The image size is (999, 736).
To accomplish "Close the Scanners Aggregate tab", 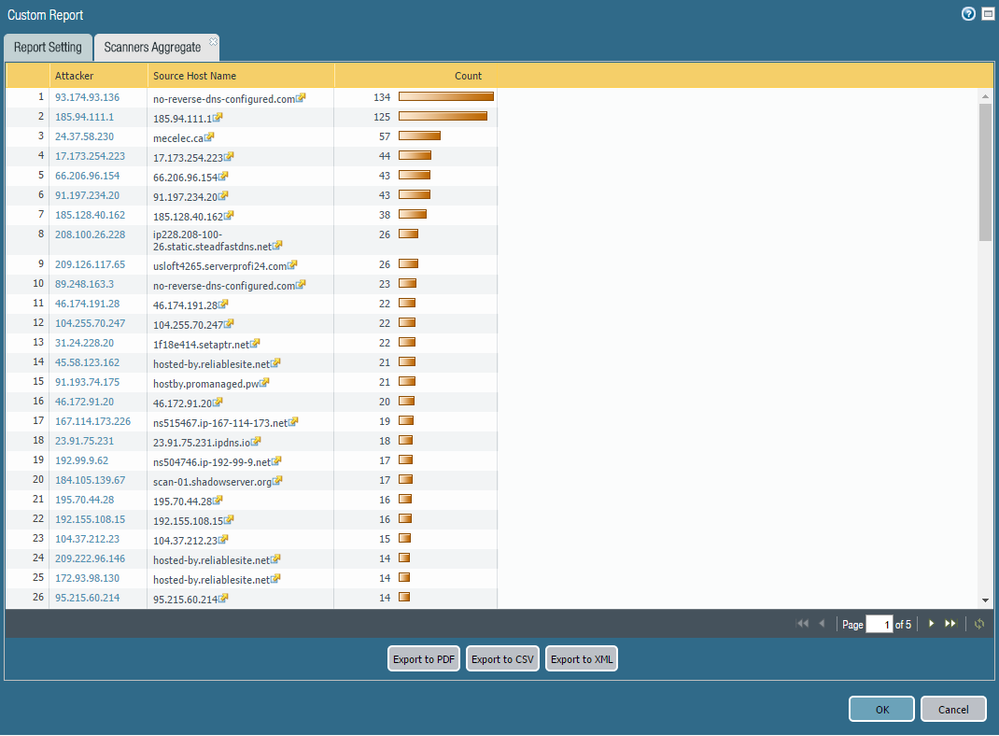I will pos(212,44).
